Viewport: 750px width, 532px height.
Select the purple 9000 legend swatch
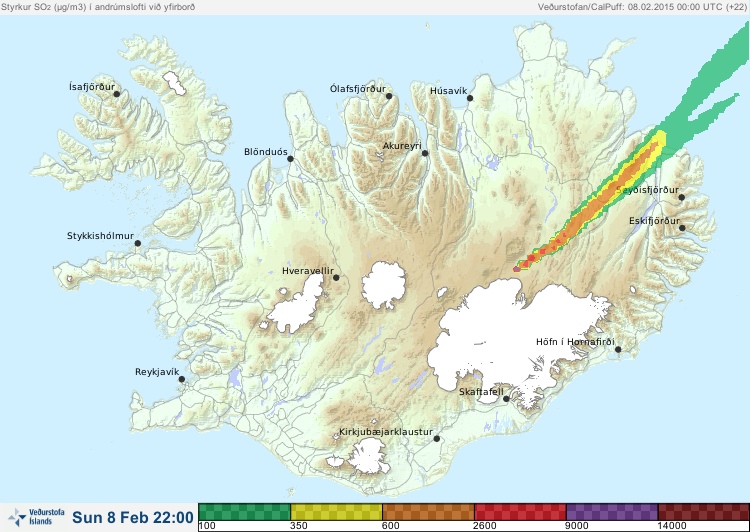(x=612, y=512)
